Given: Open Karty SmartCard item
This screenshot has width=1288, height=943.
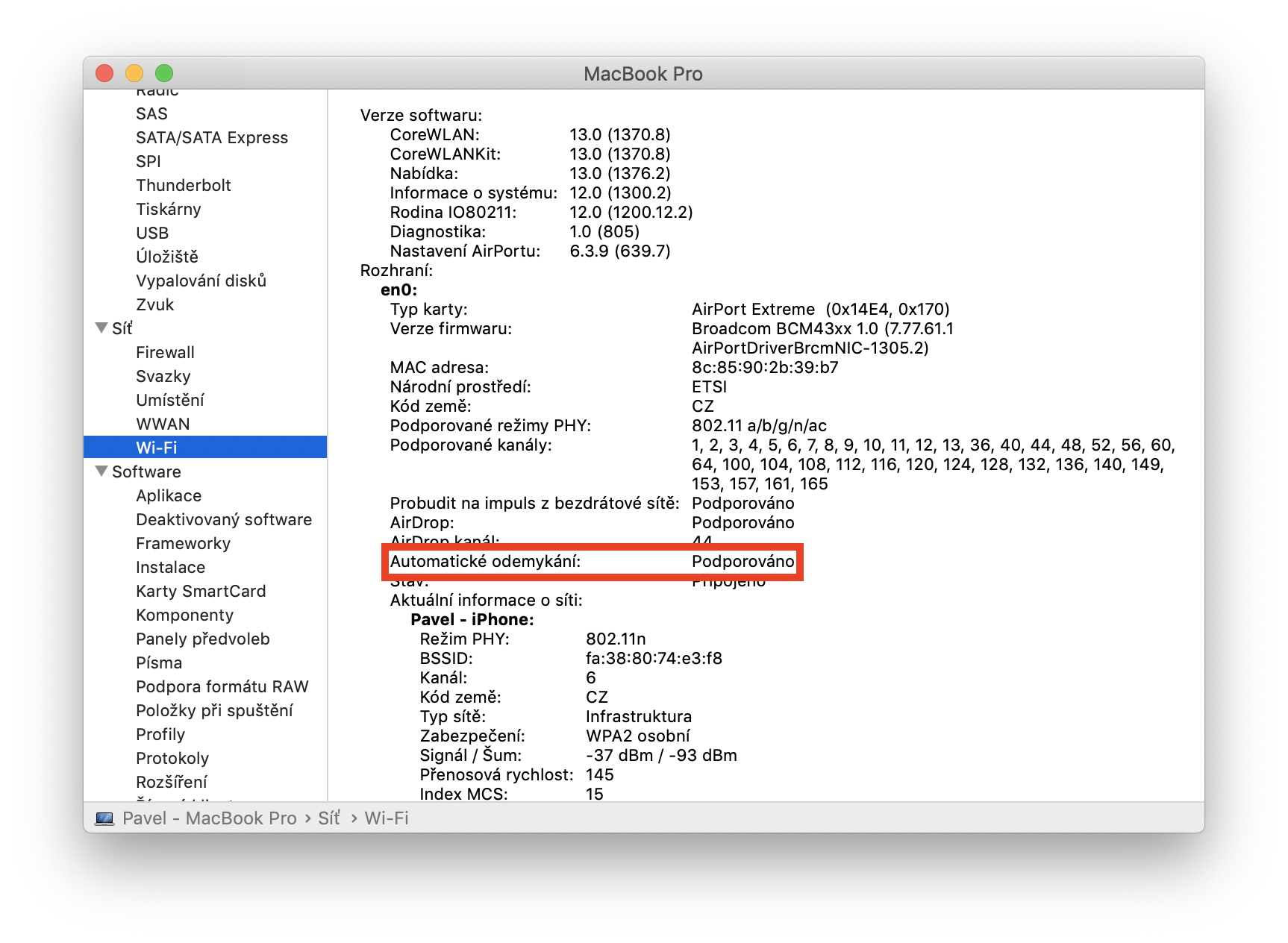Looking at the screenshot, I should point(201,591).
